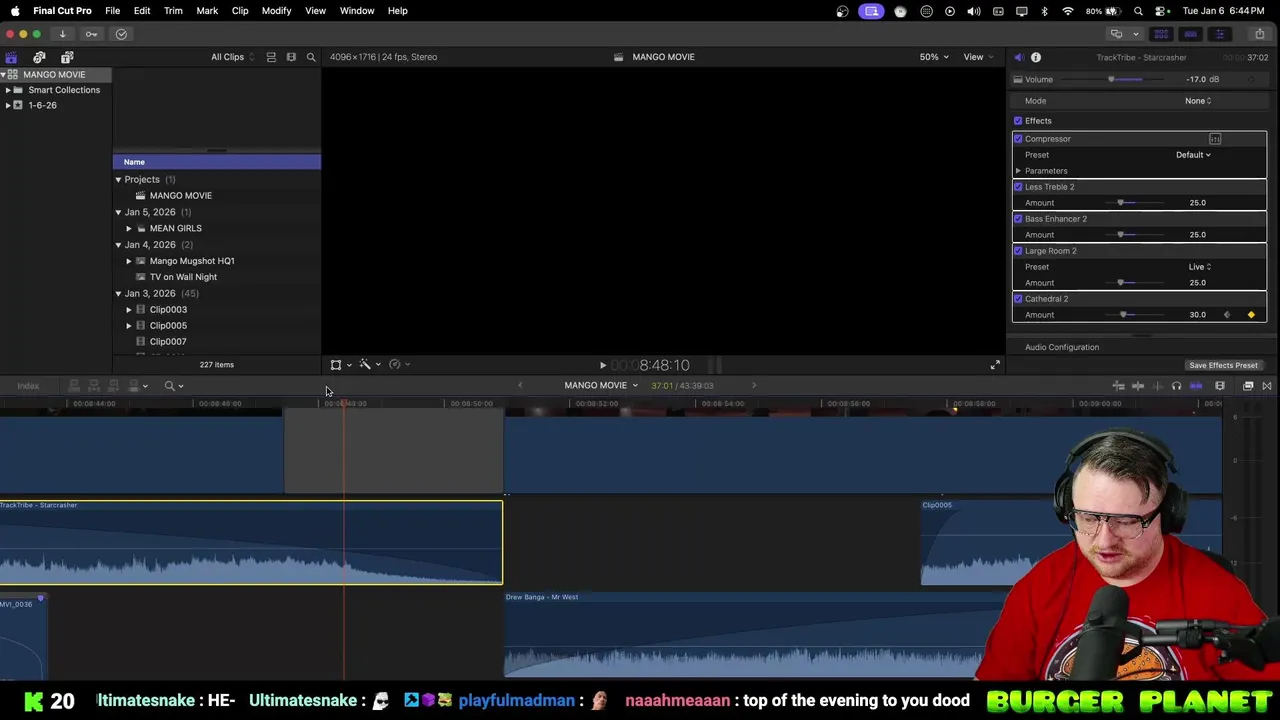Image resolution: width=1280 pixels, height=720 pixels.
Task: Open the Large Room 2 Preset dropdown
Action: pyautogui.click(x=1200, y=267)
